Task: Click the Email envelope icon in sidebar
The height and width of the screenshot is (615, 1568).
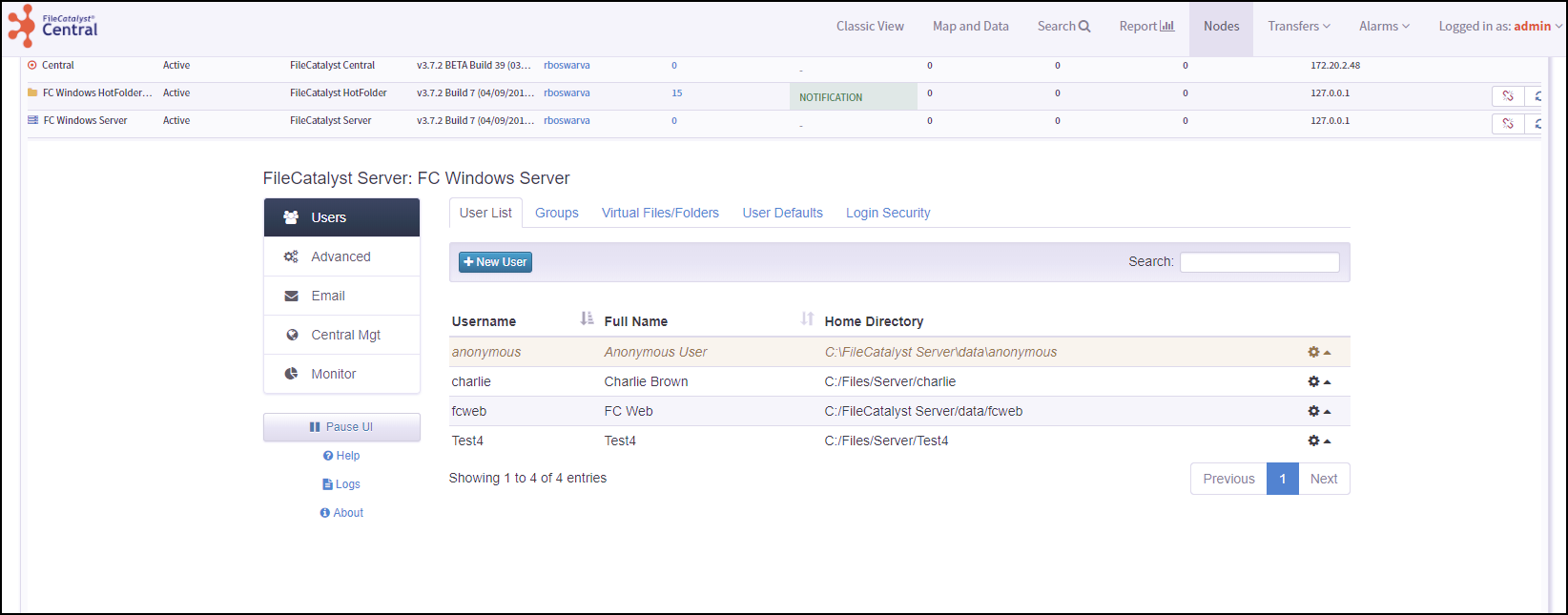Action: coord(291,296)
